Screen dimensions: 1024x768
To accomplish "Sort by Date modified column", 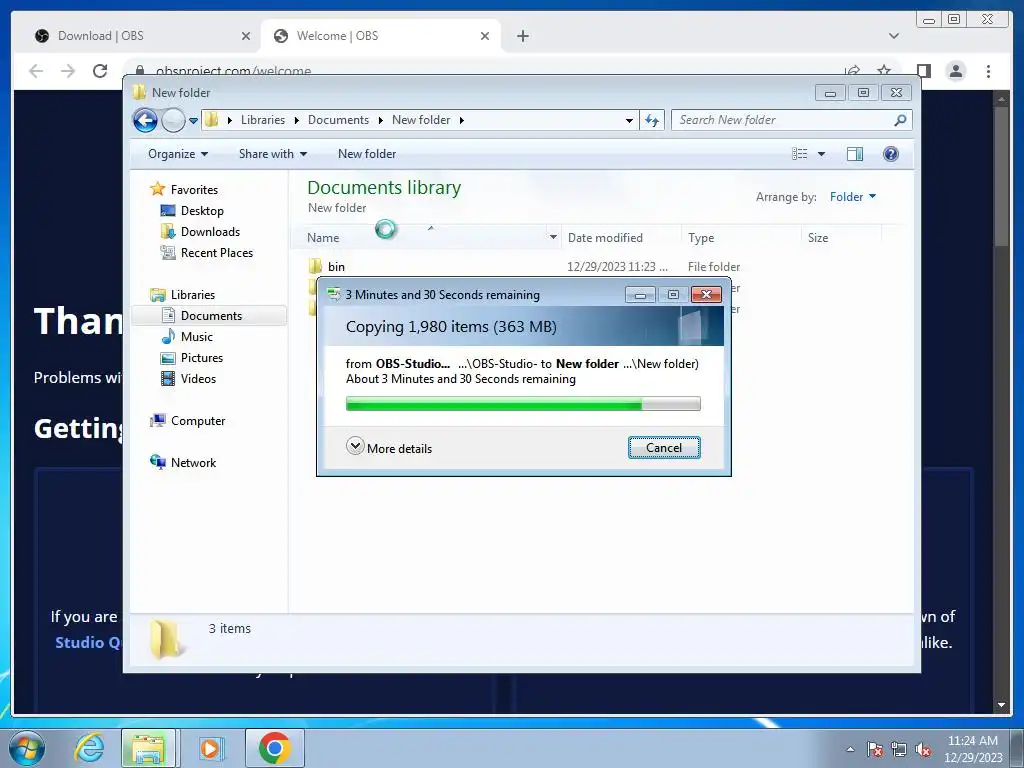I will [x=605, y=238].
